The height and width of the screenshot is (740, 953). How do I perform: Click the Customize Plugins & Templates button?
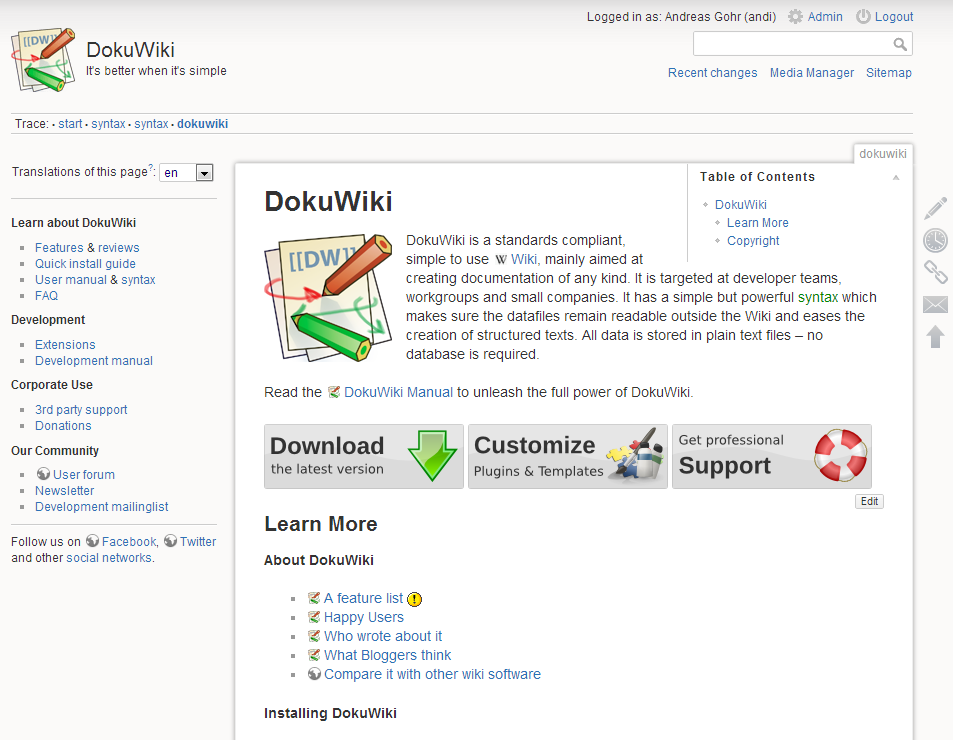567,456
